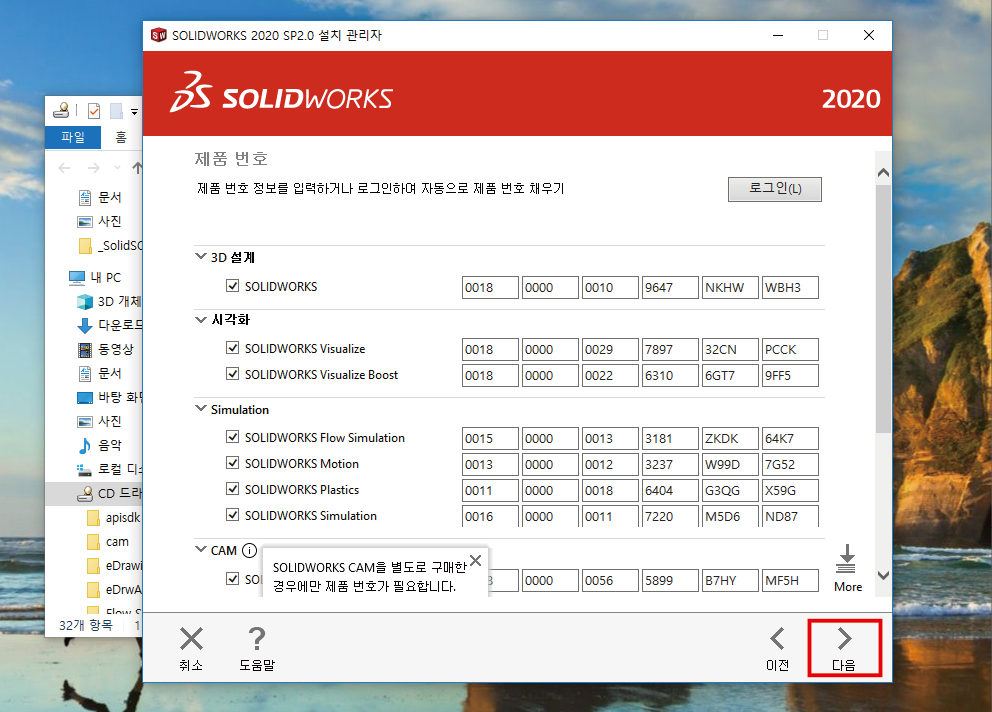
Task: Click Motion serial field containing W99D
Action: (730, 465)
